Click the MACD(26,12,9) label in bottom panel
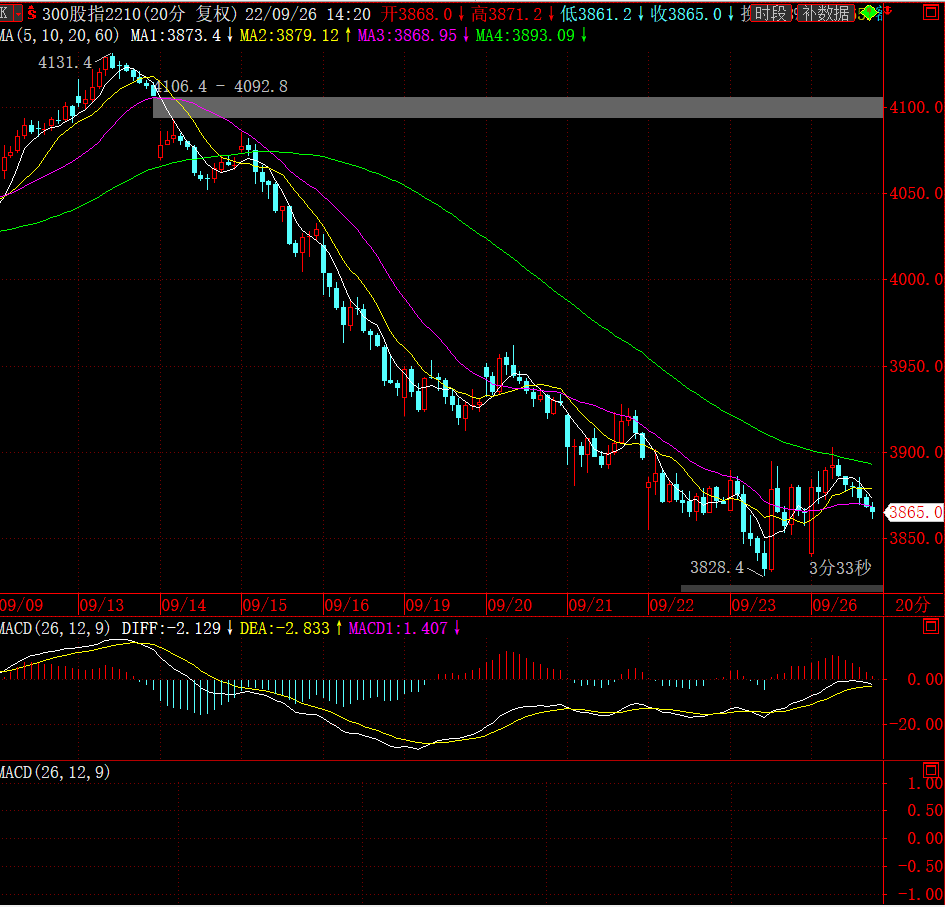The image size is (945, 907). pos(55,772)
